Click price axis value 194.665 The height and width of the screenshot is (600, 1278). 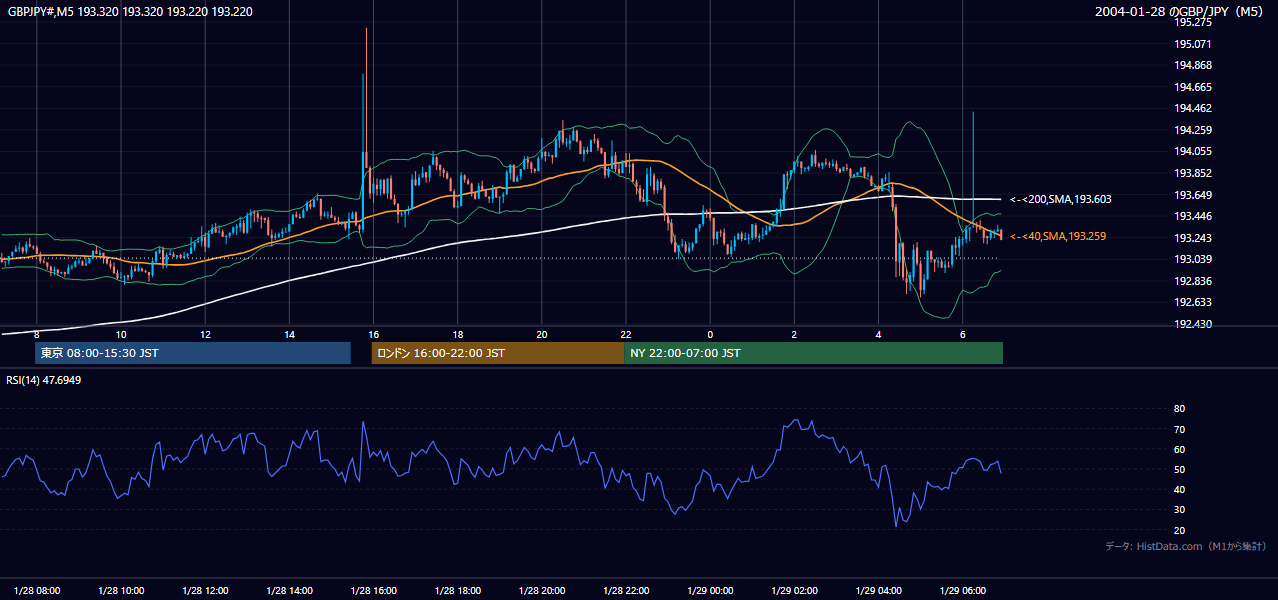(1194, 87)
